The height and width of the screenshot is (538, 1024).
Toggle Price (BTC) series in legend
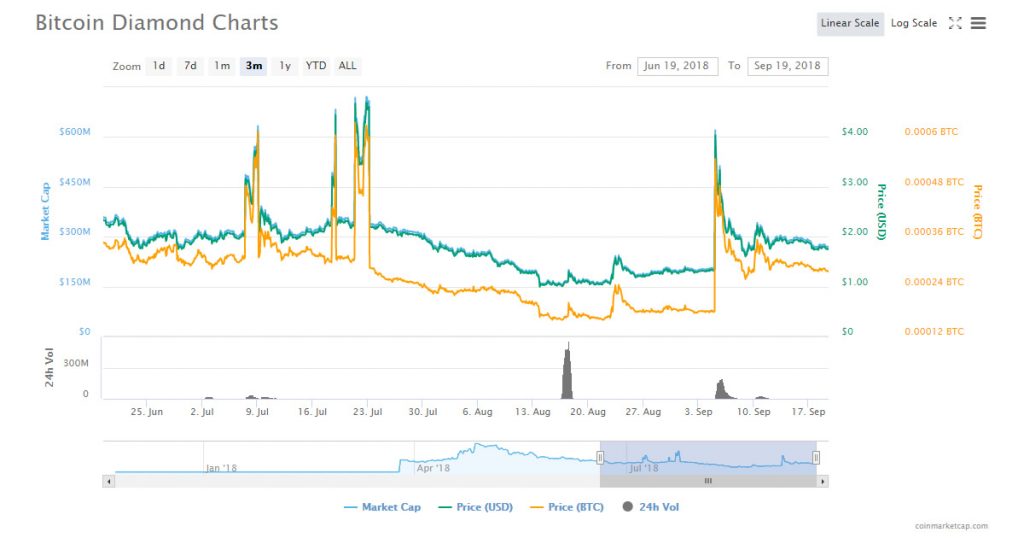click(x=567, y=507)
